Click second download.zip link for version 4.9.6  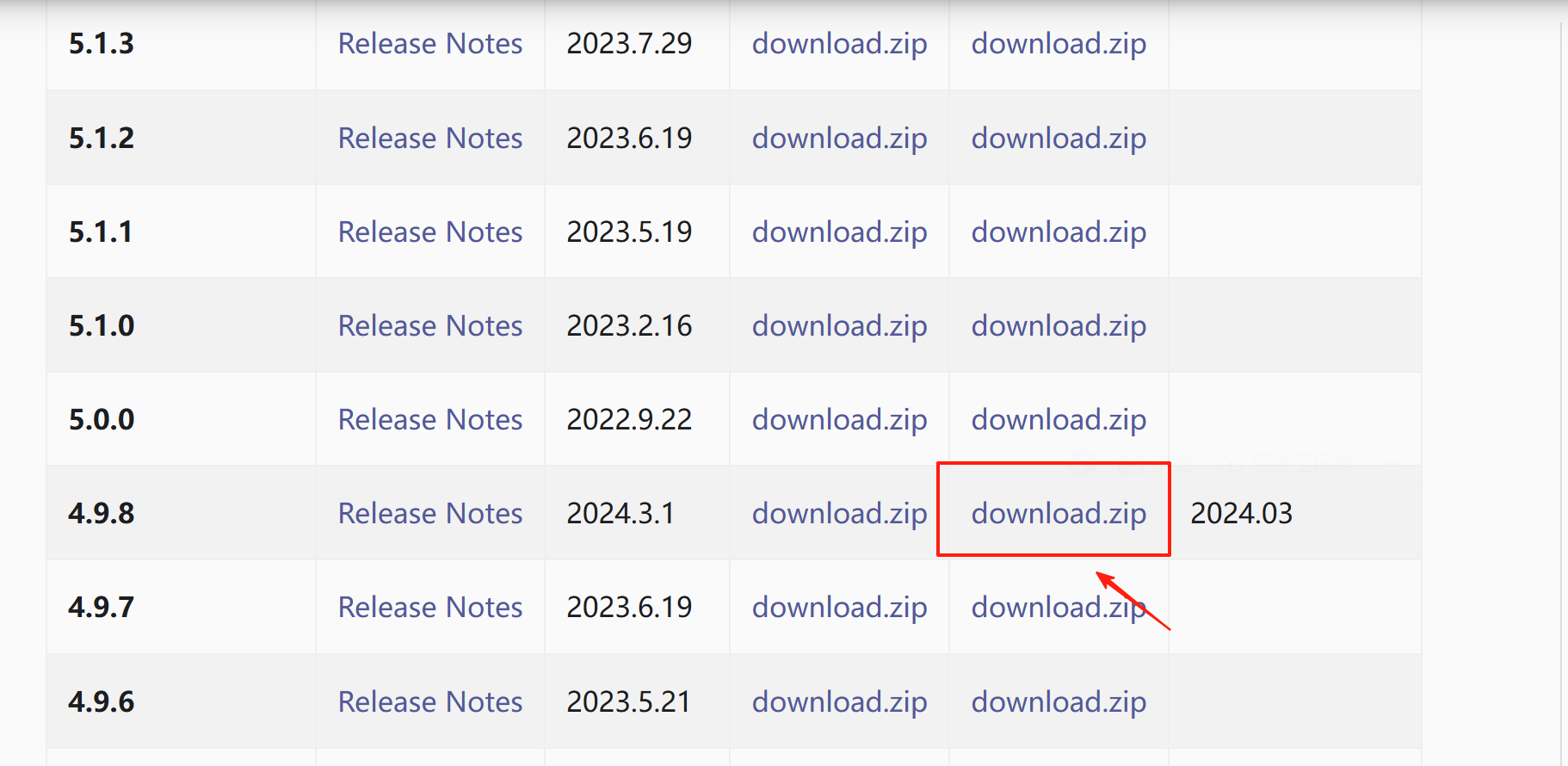1059,701
